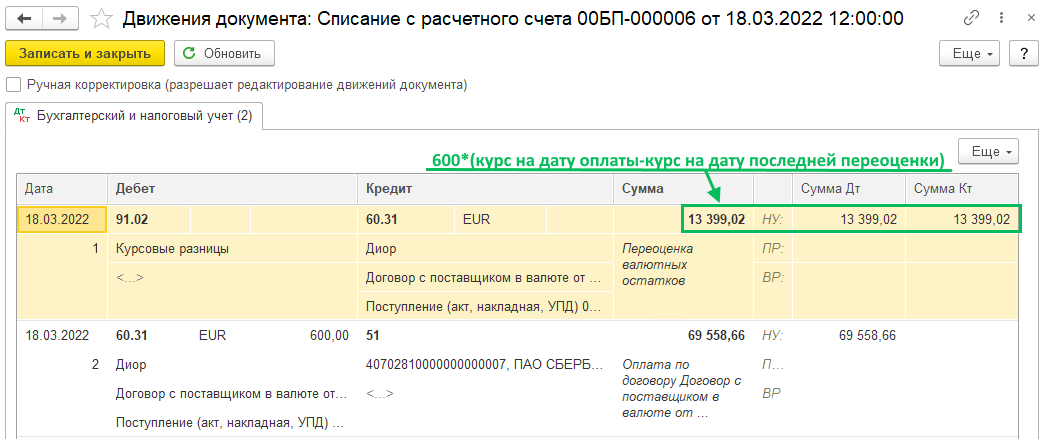Close the document movements form
The image size is (1045, 439).
click(1024, 18)
